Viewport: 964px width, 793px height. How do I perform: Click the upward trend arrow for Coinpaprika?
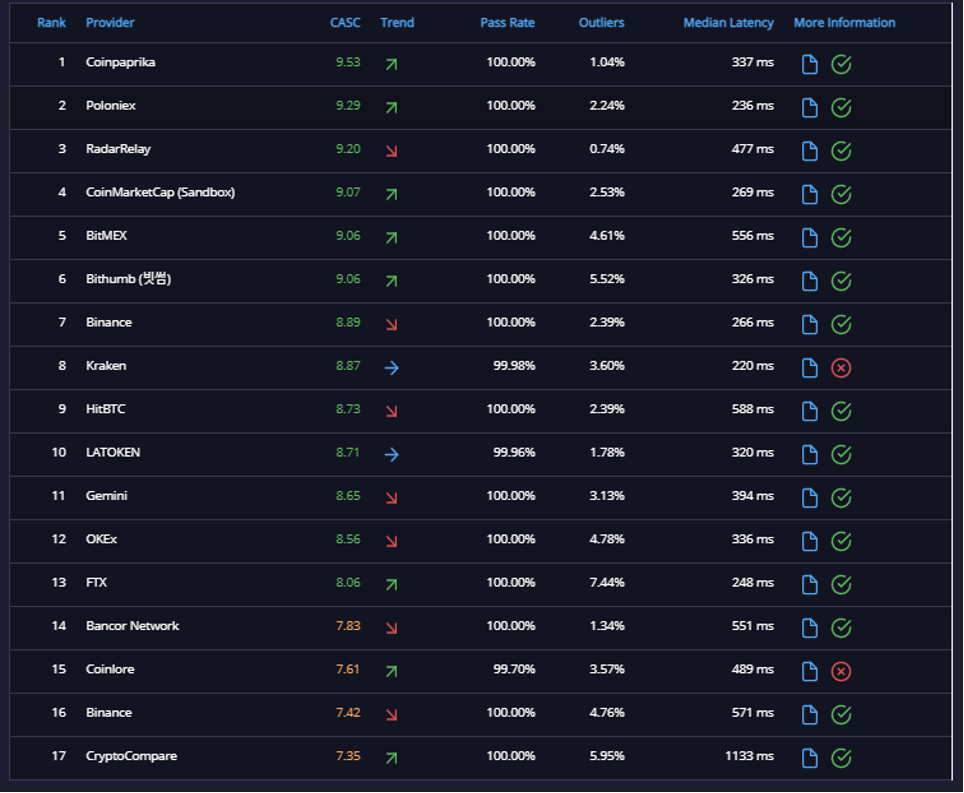click(391, 64)
